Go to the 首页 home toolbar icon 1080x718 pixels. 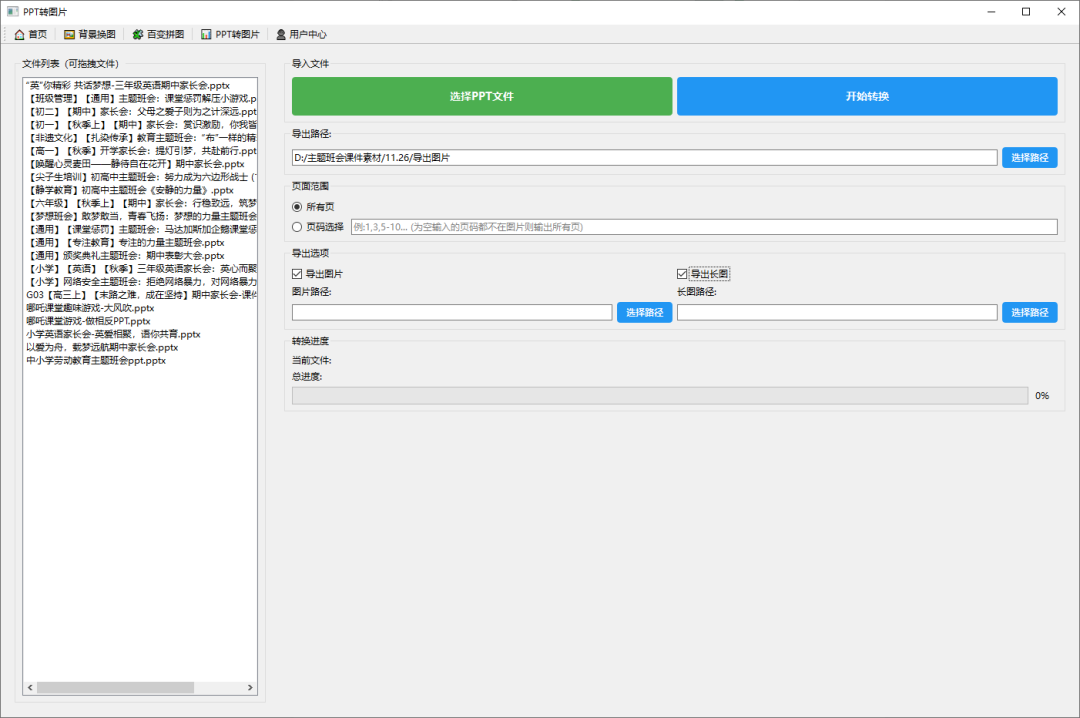pyautogui.click(x=30, y=34)
